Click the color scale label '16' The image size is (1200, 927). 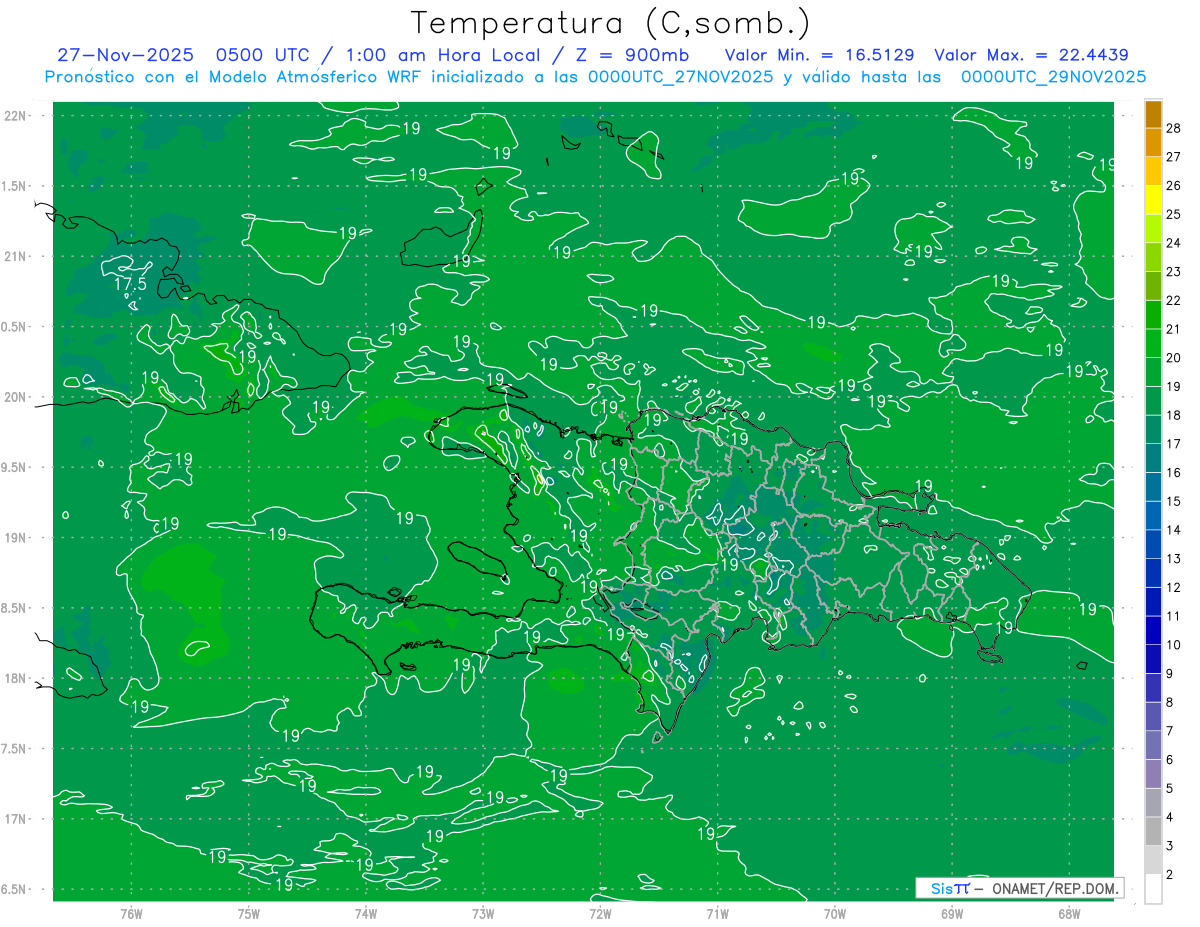(1174, 473)
